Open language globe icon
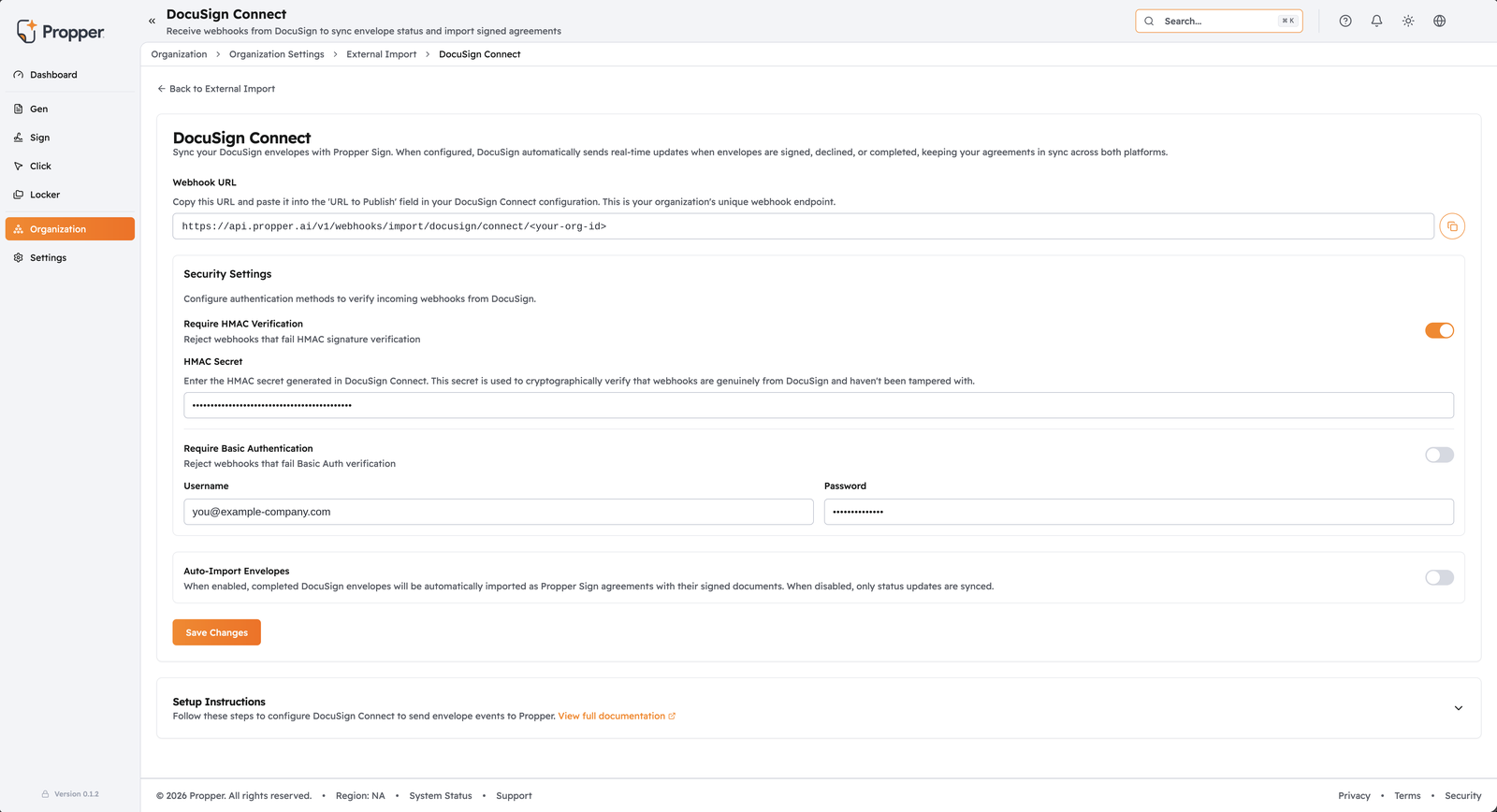 click(1440, 21)
